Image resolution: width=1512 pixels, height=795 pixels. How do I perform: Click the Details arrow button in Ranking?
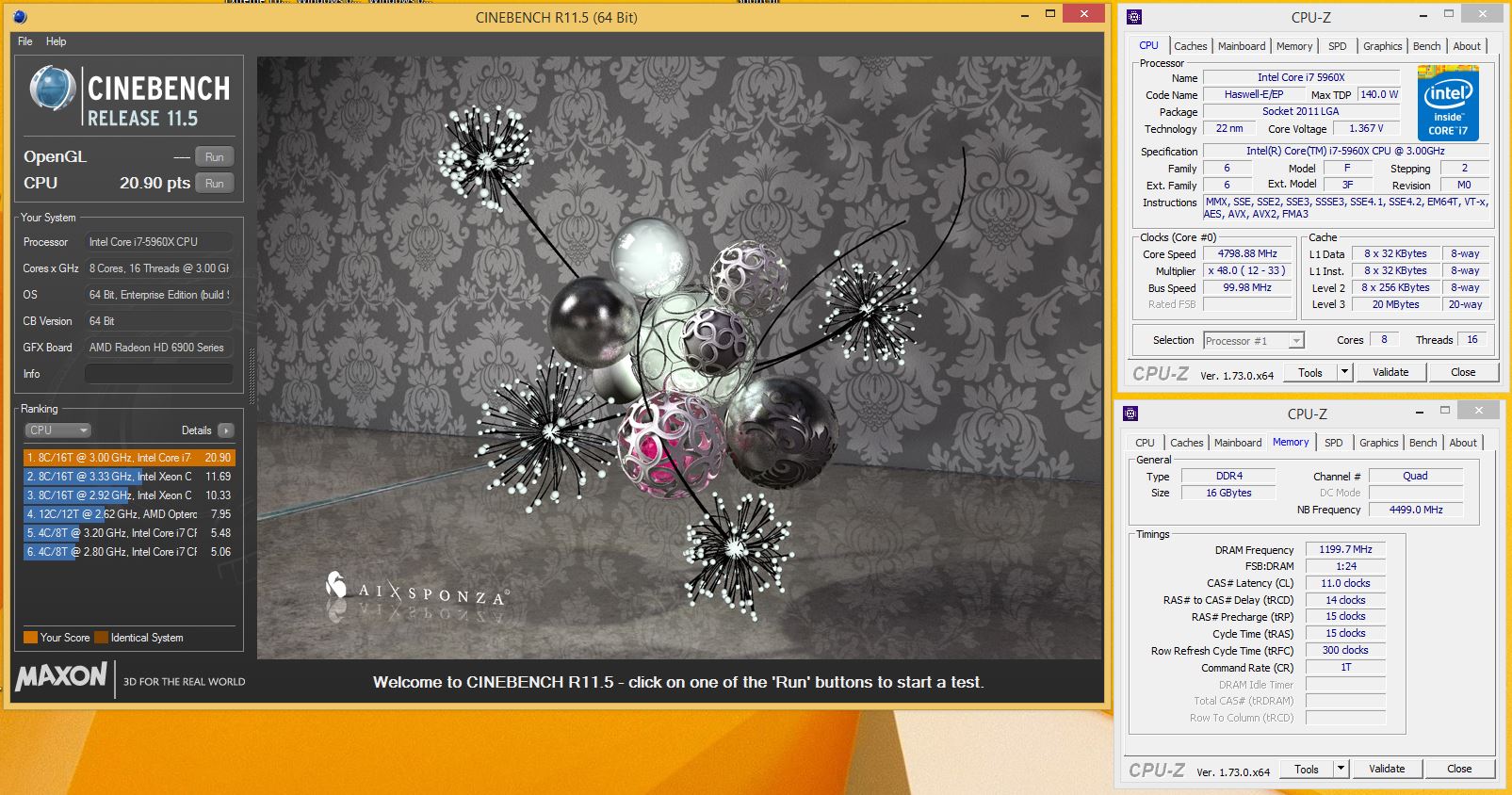point(225,430)
